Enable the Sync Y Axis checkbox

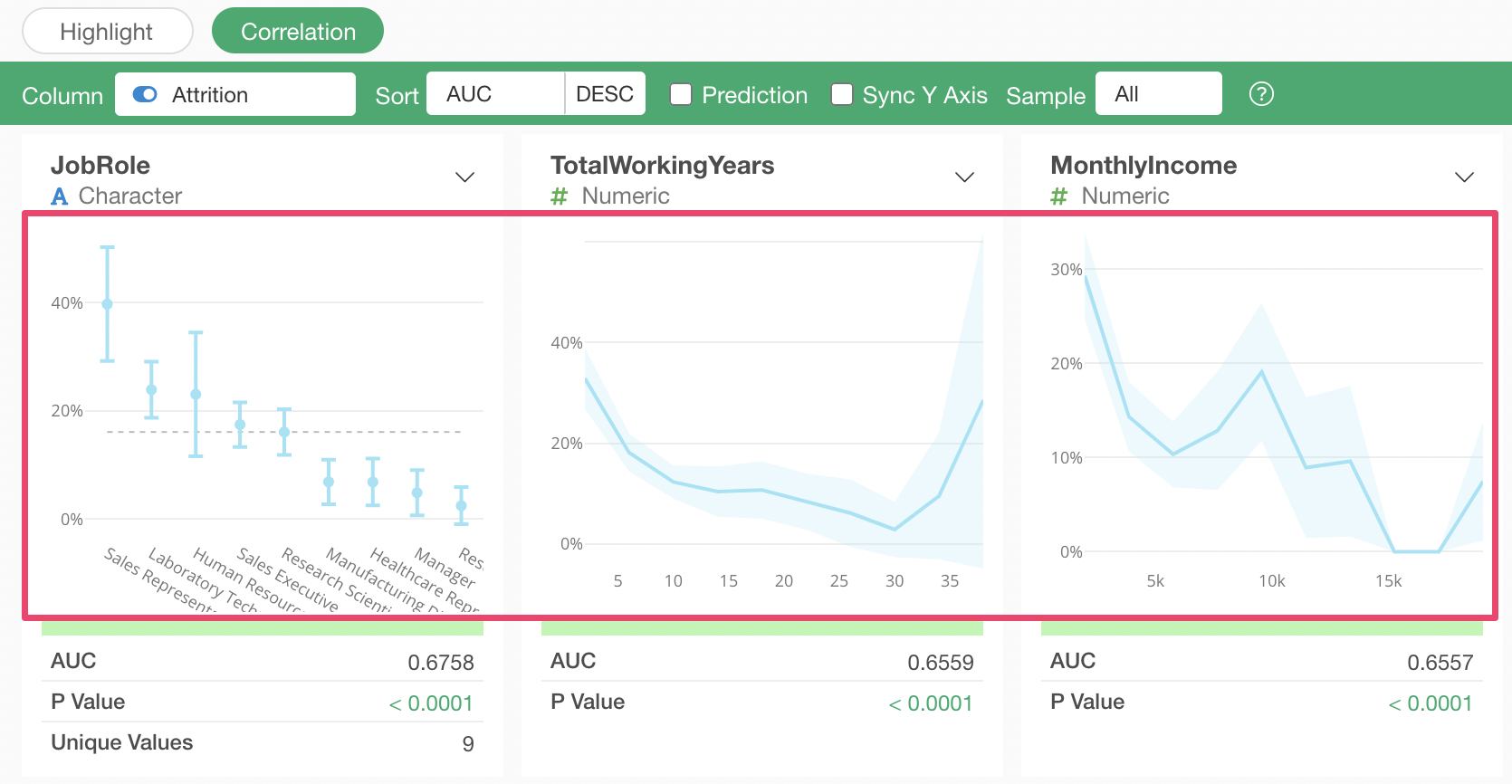click(x=842, y=94)
